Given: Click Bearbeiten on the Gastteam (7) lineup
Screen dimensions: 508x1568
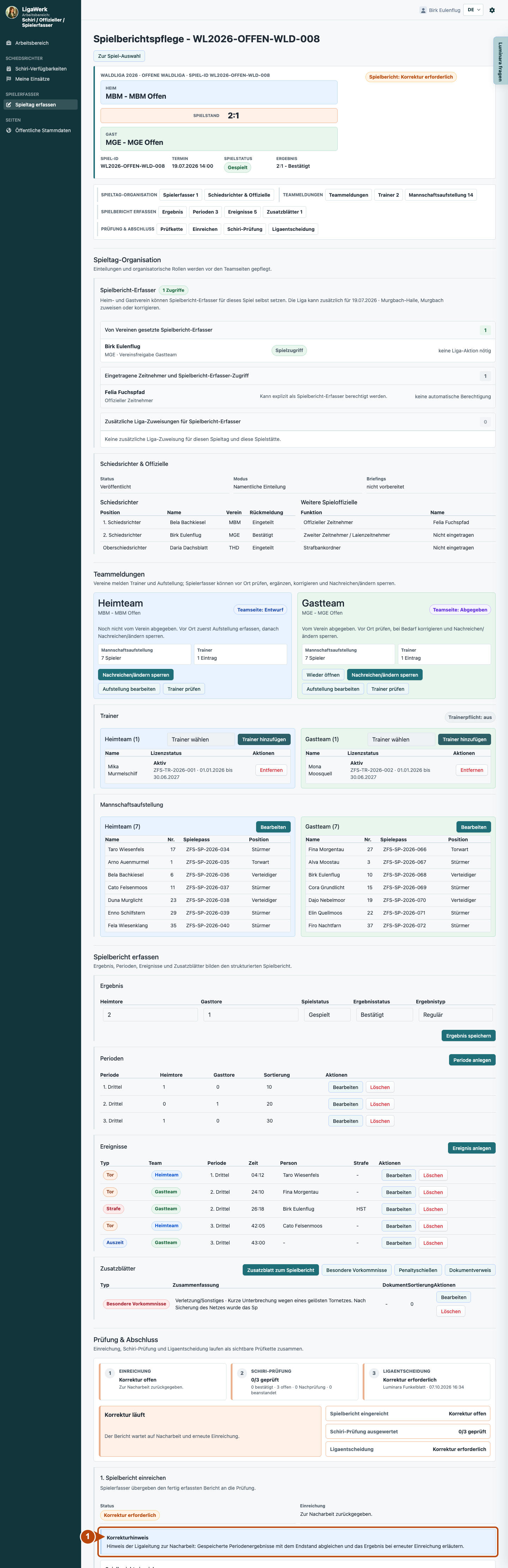Looking at the screenshot, I should pyautogui.click(x=473, y=827).
